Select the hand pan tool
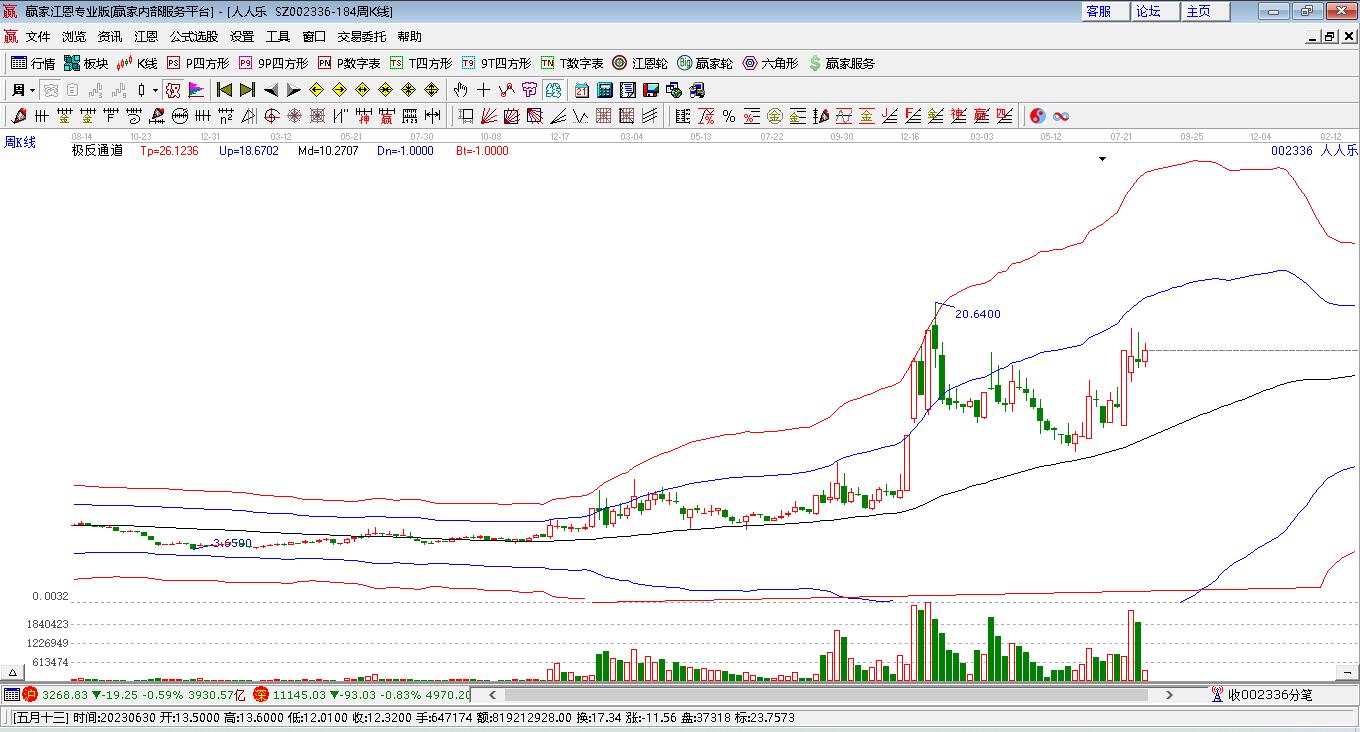Screen dimensions: 1360x732 pyautogui.click(x=461, y=90)
